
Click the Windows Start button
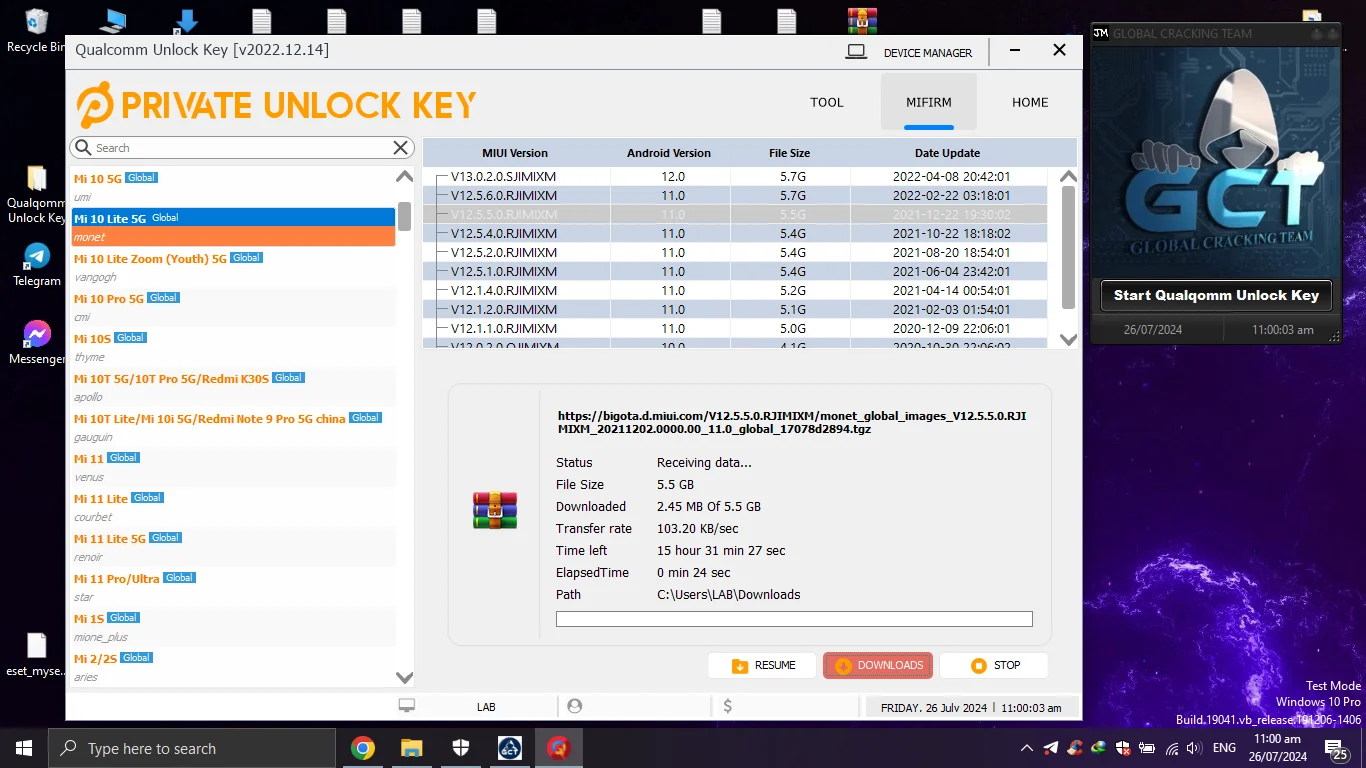[24, 748]
